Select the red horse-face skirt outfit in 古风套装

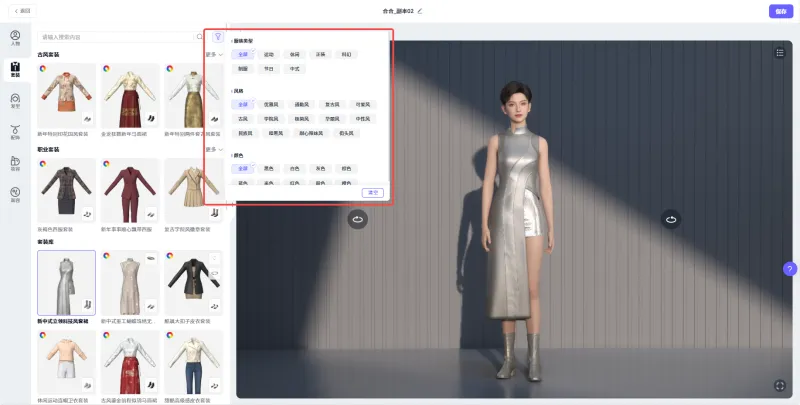coord(130,95)
